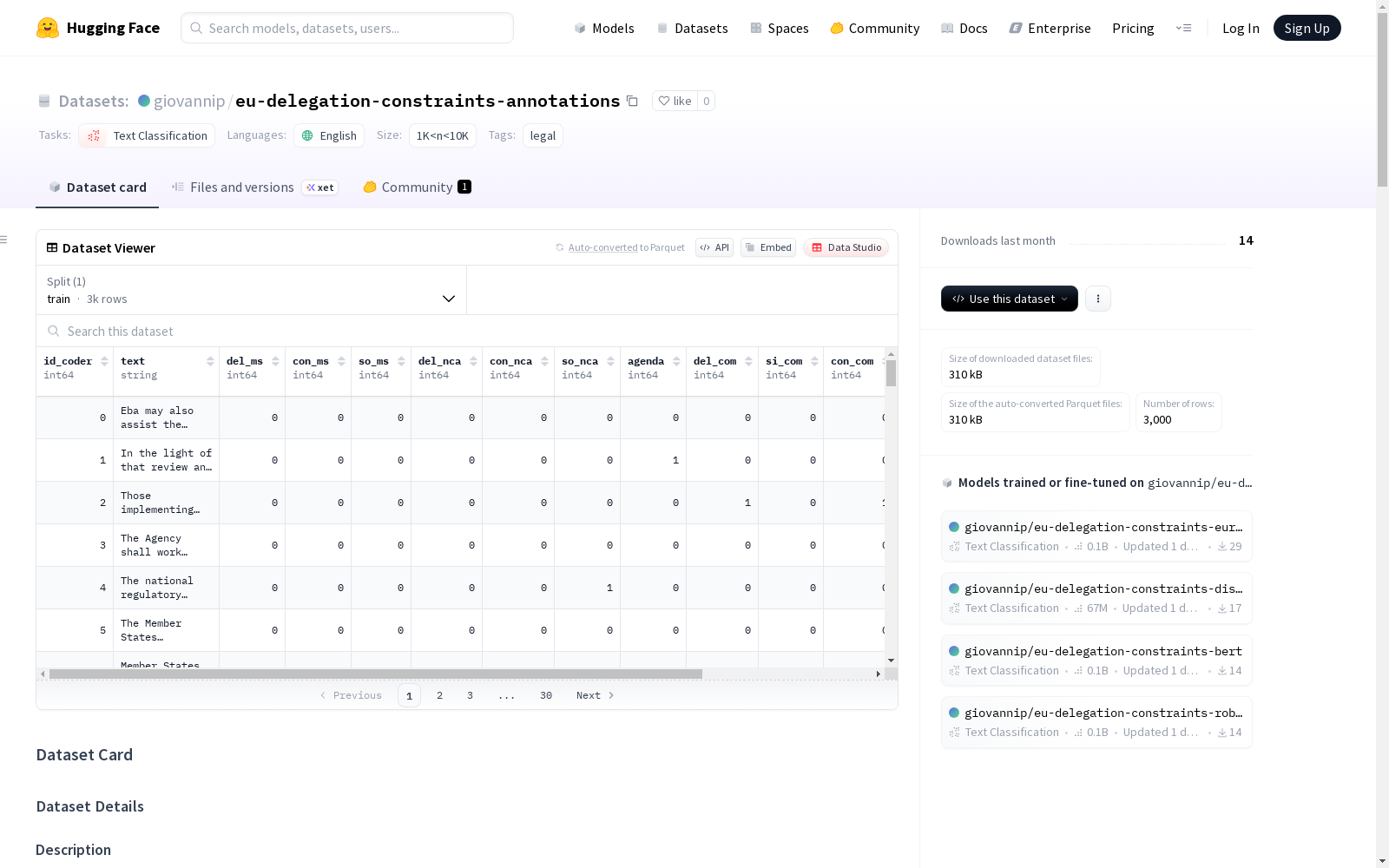Click the 'Eba may also assist the…' text cell
Screen dimensions: 1389x868
[166, 418]
